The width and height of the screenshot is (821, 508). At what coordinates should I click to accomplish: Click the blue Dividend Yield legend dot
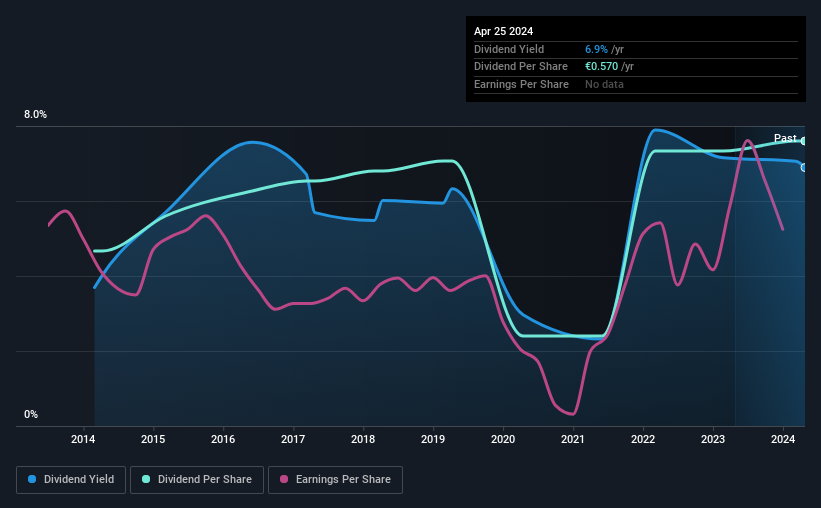click(x=32, y=479)
